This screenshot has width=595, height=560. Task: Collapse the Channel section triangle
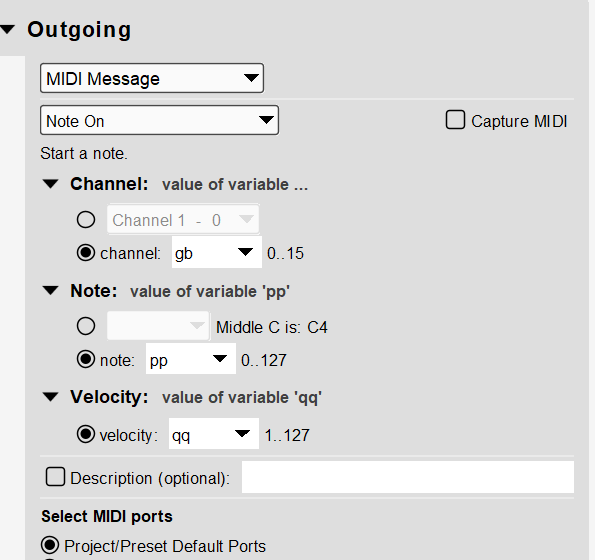(x=50, y=184)
